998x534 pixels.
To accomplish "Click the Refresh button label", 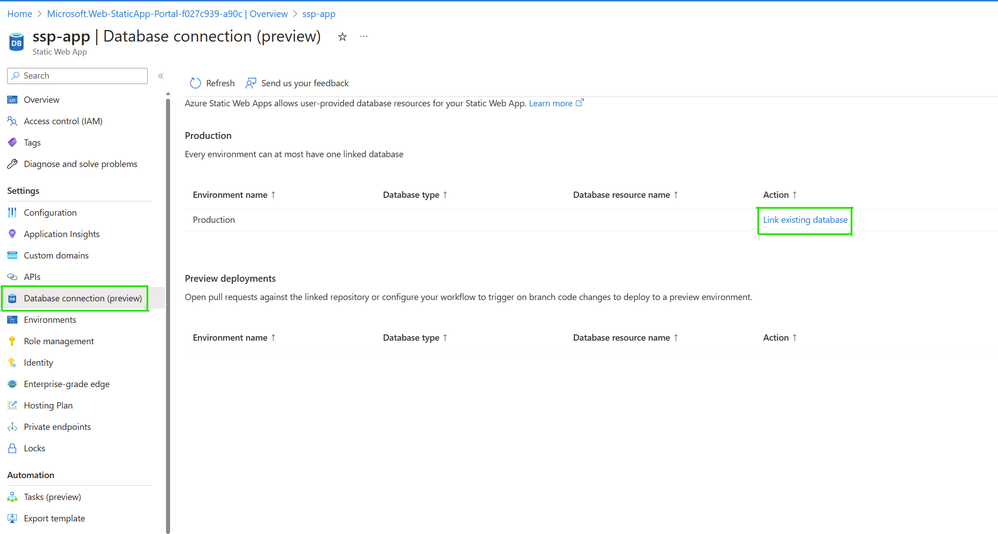I will 220,83.
